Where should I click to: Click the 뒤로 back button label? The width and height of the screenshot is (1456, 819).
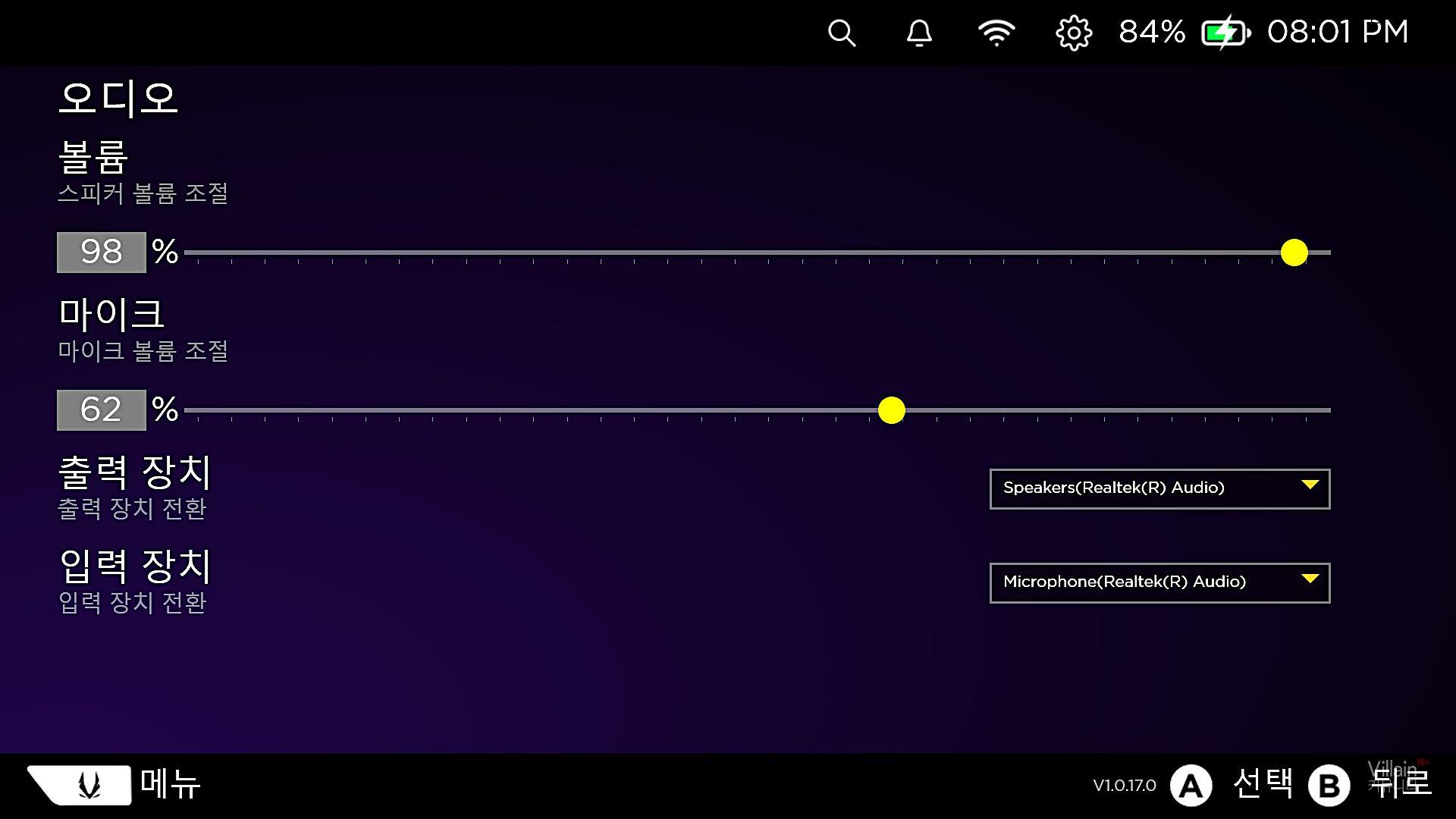coord(1401,783)
